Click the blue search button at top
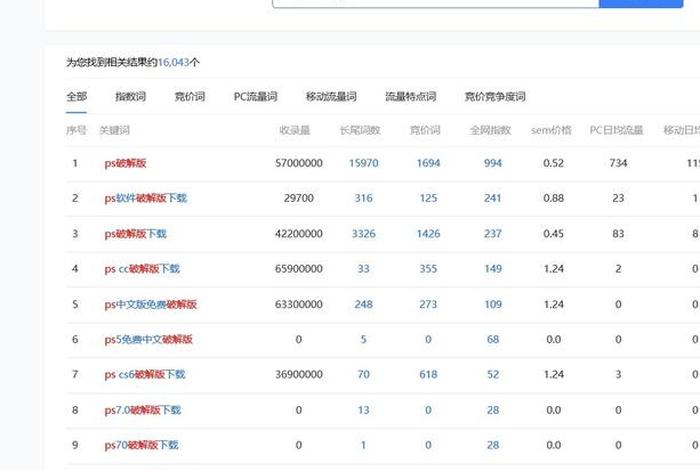Image resolution: width=700 pixels, height=470 pixels. tap(641, 3)
